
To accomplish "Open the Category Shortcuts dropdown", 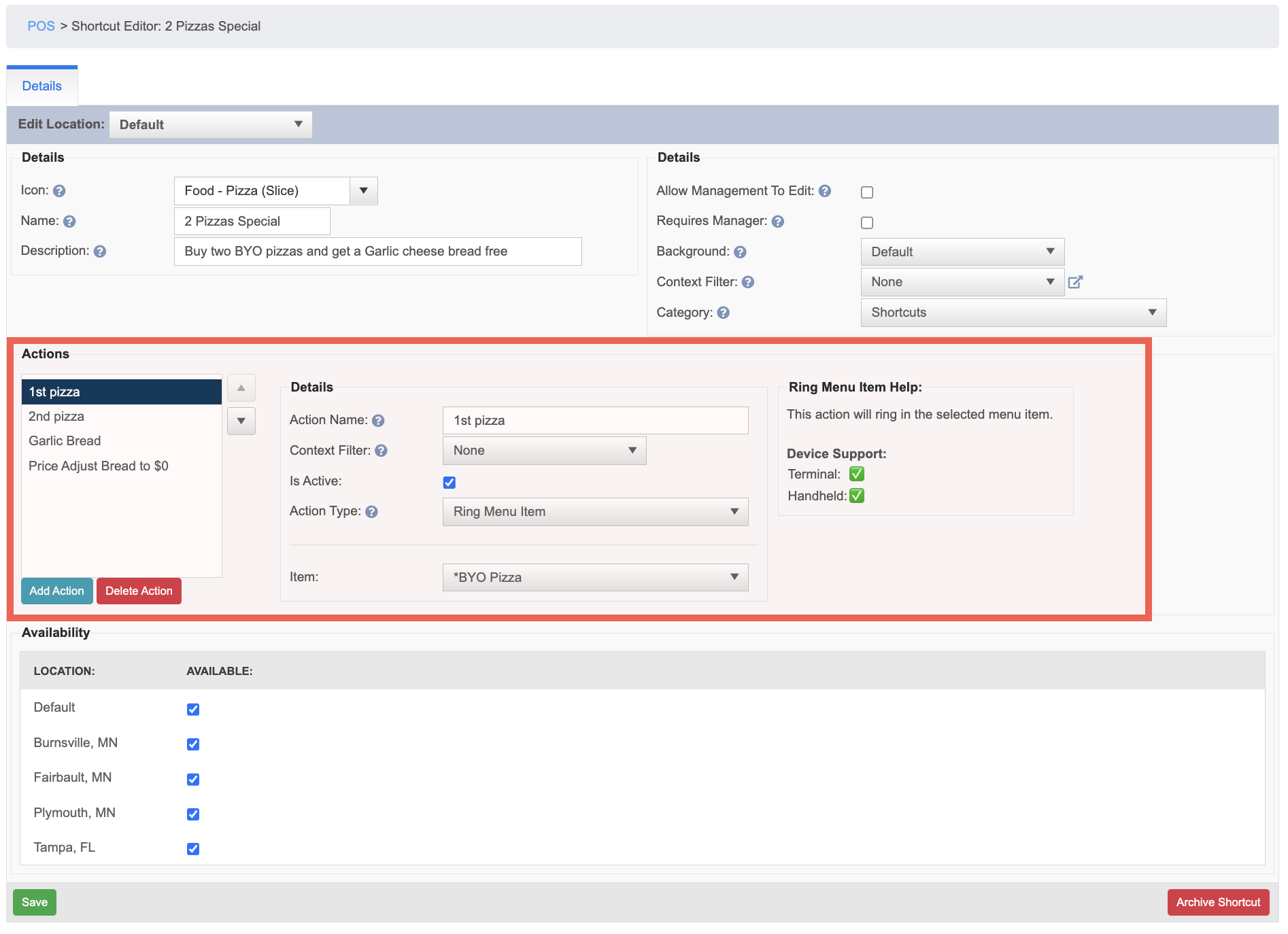I will 1013,313.
